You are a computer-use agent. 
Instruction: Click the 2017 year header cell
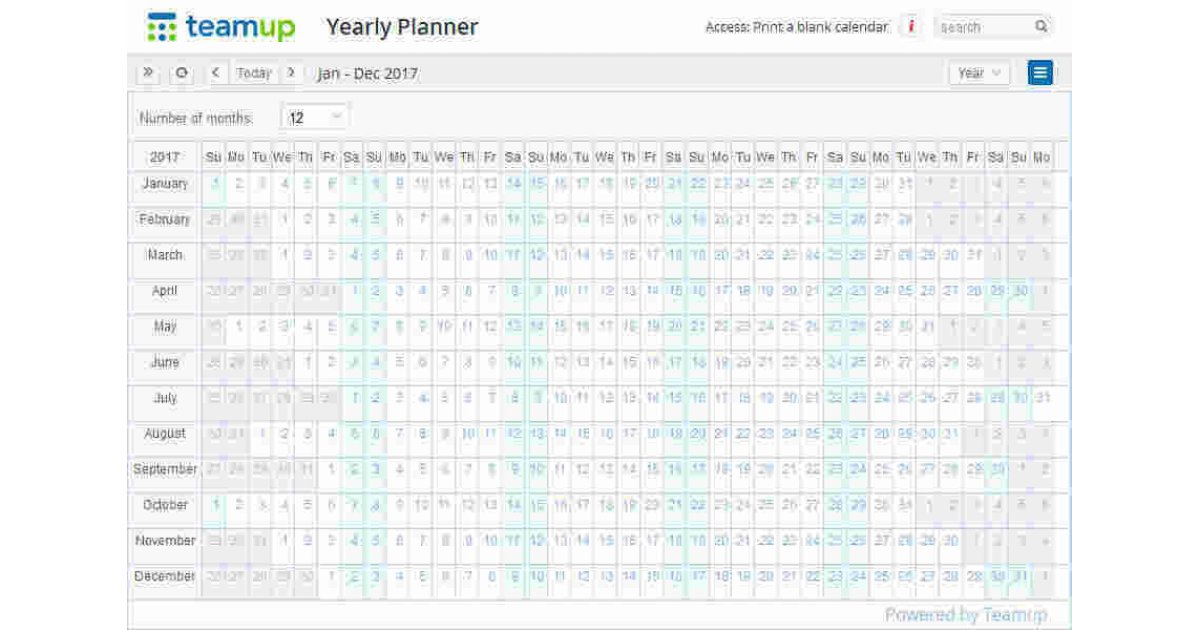click(165, 157)
